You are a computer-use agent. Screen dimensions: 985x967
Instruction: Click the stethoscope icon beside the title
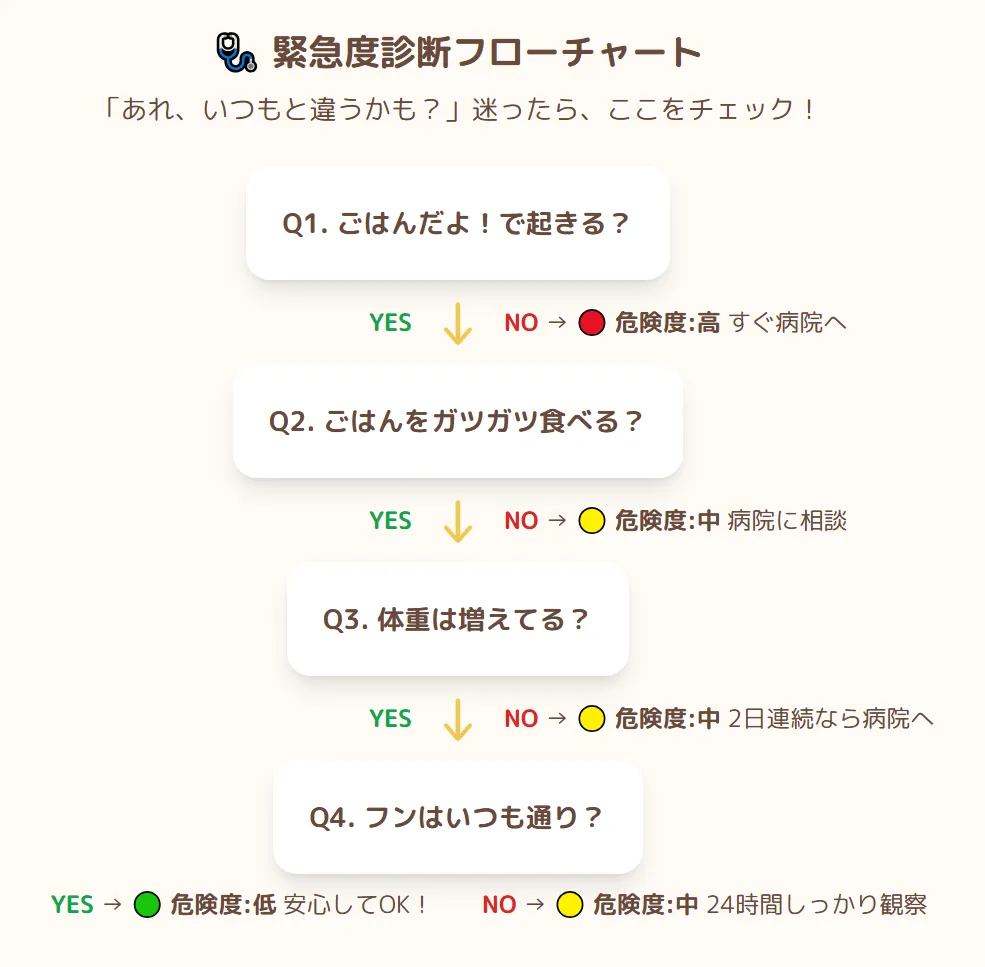[237, 53]
